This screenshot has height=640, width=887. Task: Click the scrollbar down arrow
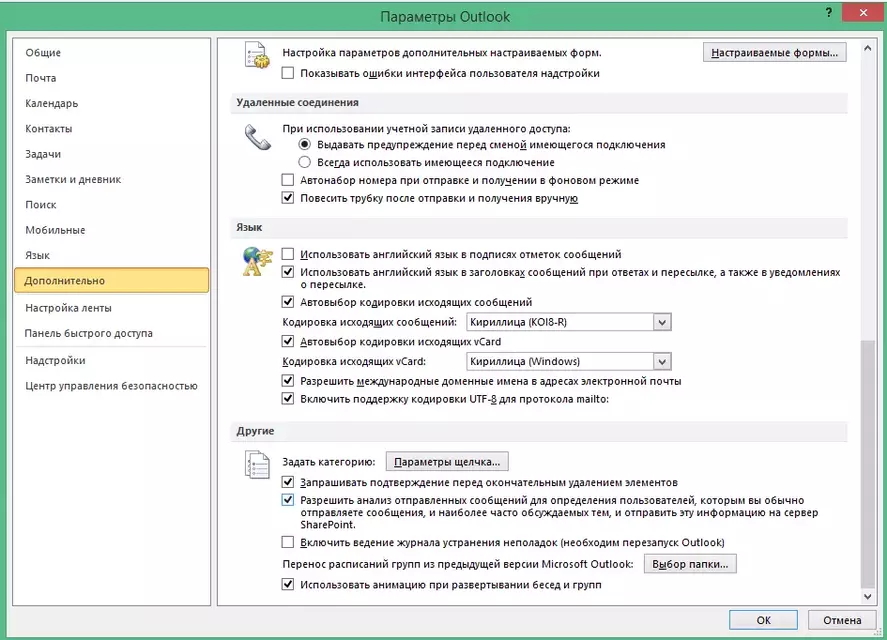(868, 597)
